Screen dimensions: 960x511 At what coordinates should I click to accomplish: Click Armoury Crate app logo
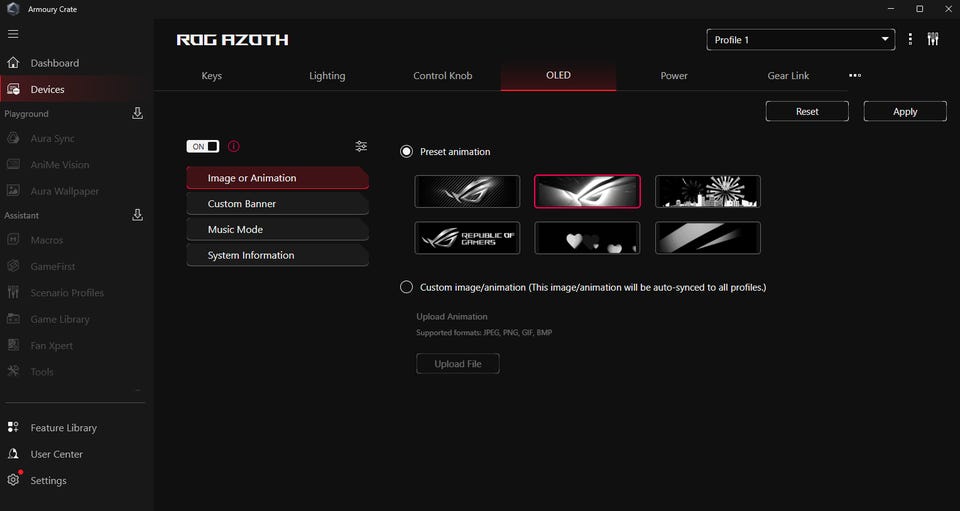(x=13, y=9)
